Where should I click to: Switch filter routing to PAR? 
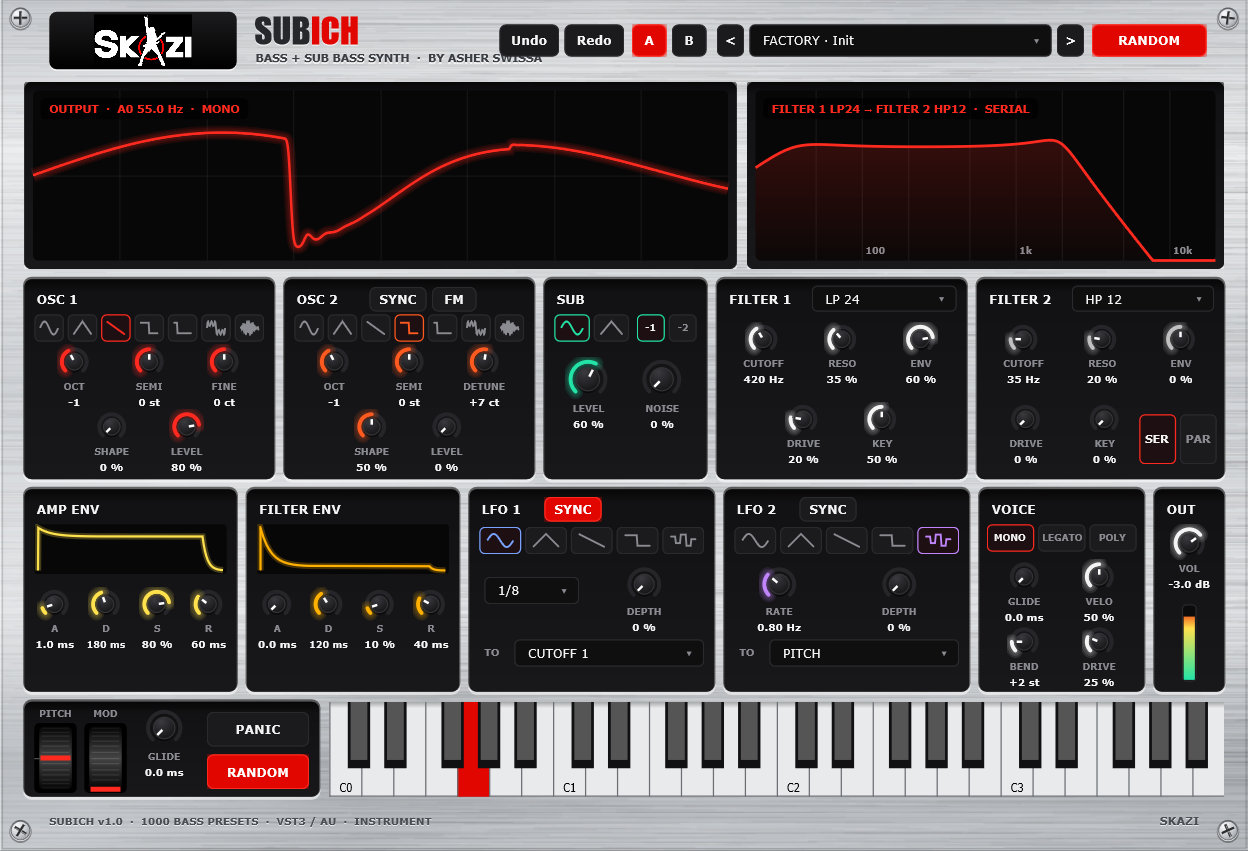click(x=1198, y=439)
